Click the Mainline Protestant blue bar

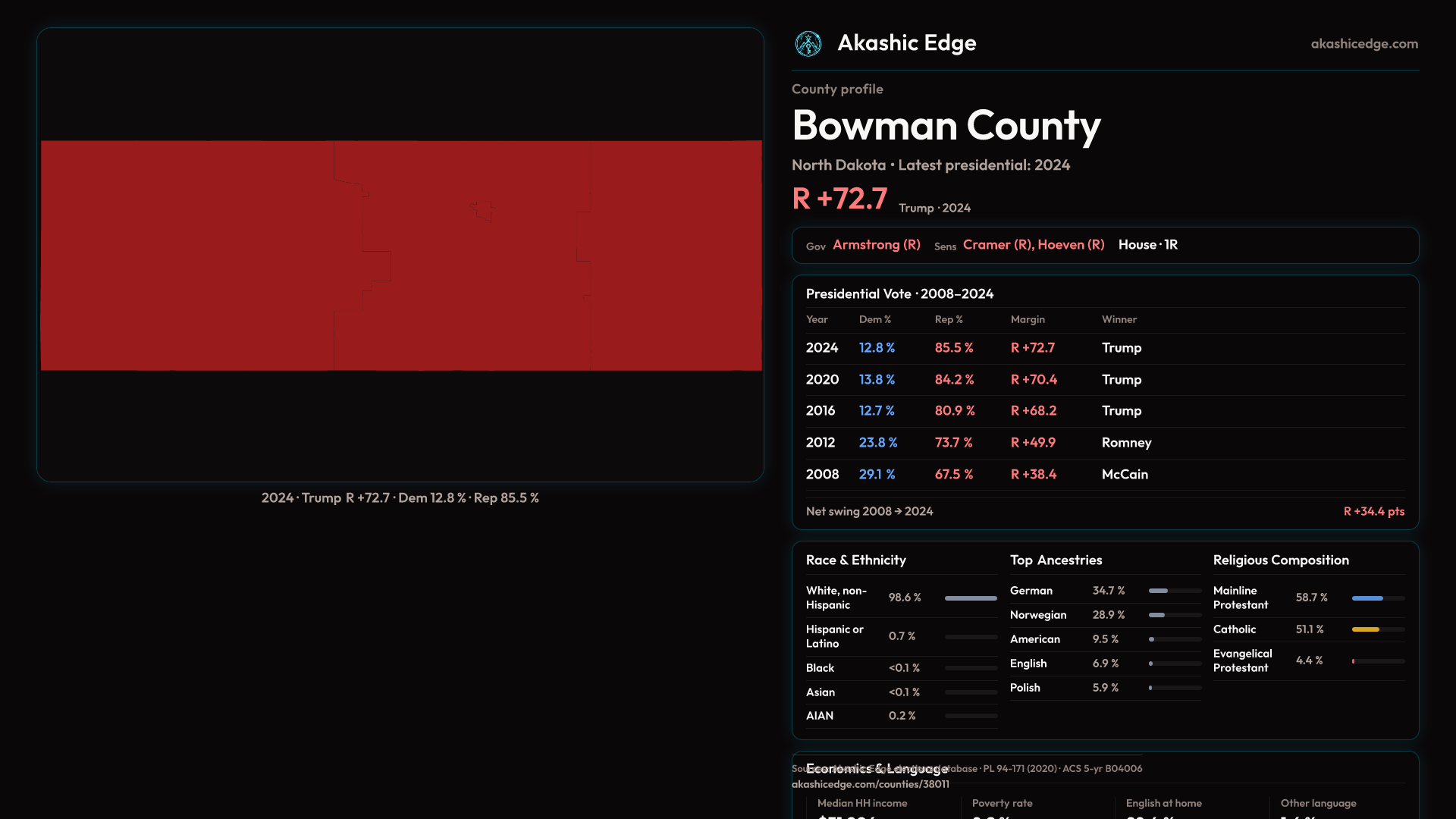1367,598
